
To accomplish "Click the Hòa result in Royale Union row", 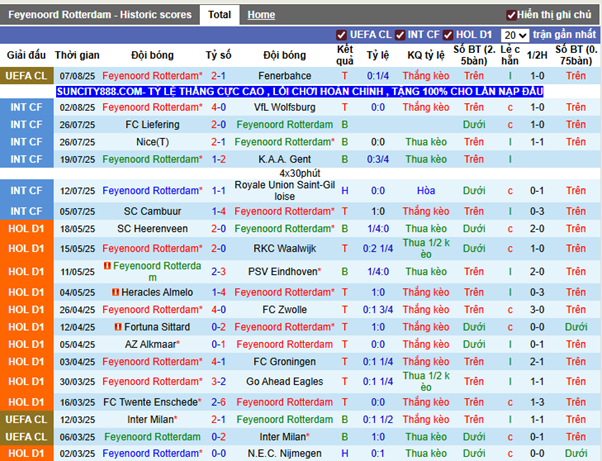I will 426,190.
